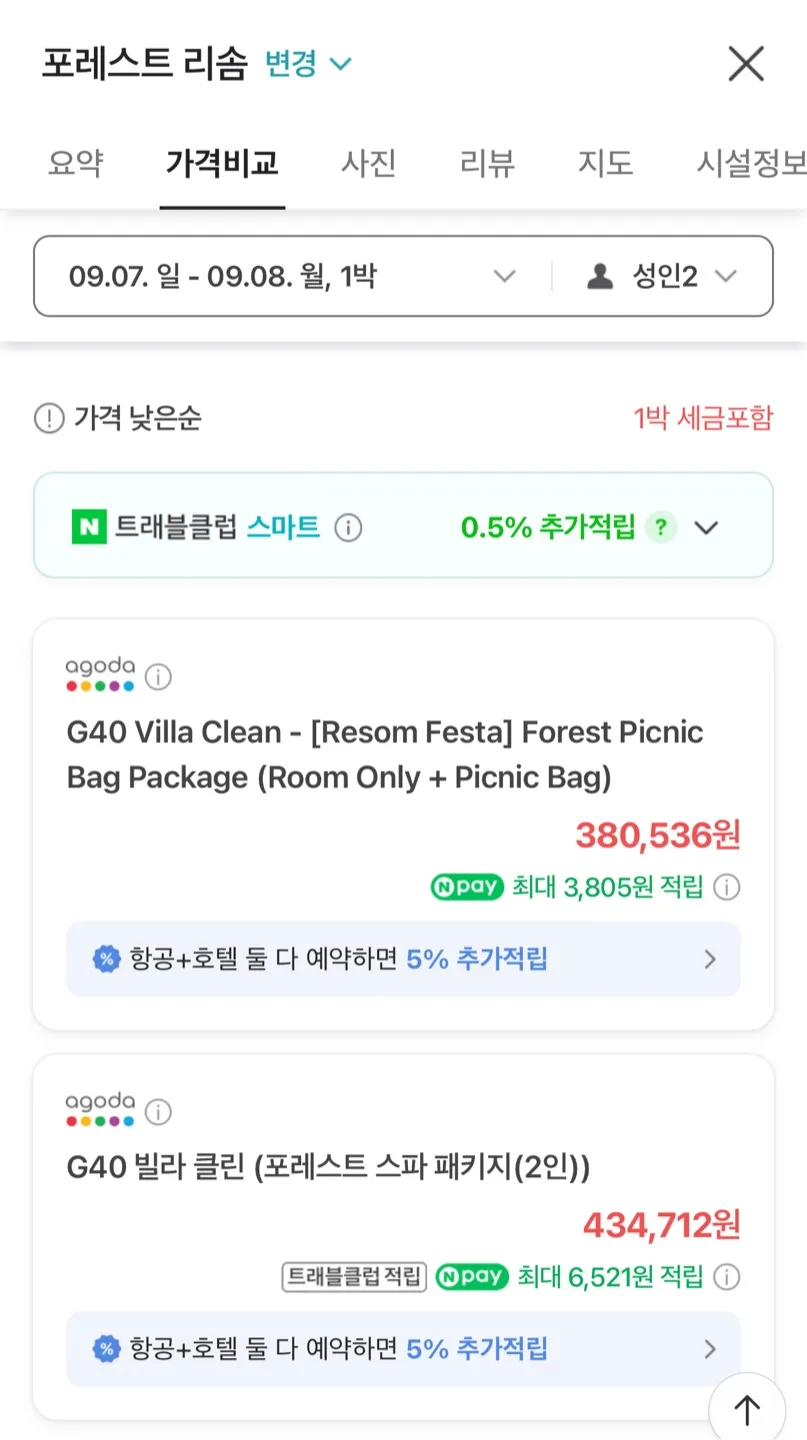Screen dimensions: 807x1440
Task: Tap first 항공+호텔 5% 추가적립 banner
Action: pos(403,959)
